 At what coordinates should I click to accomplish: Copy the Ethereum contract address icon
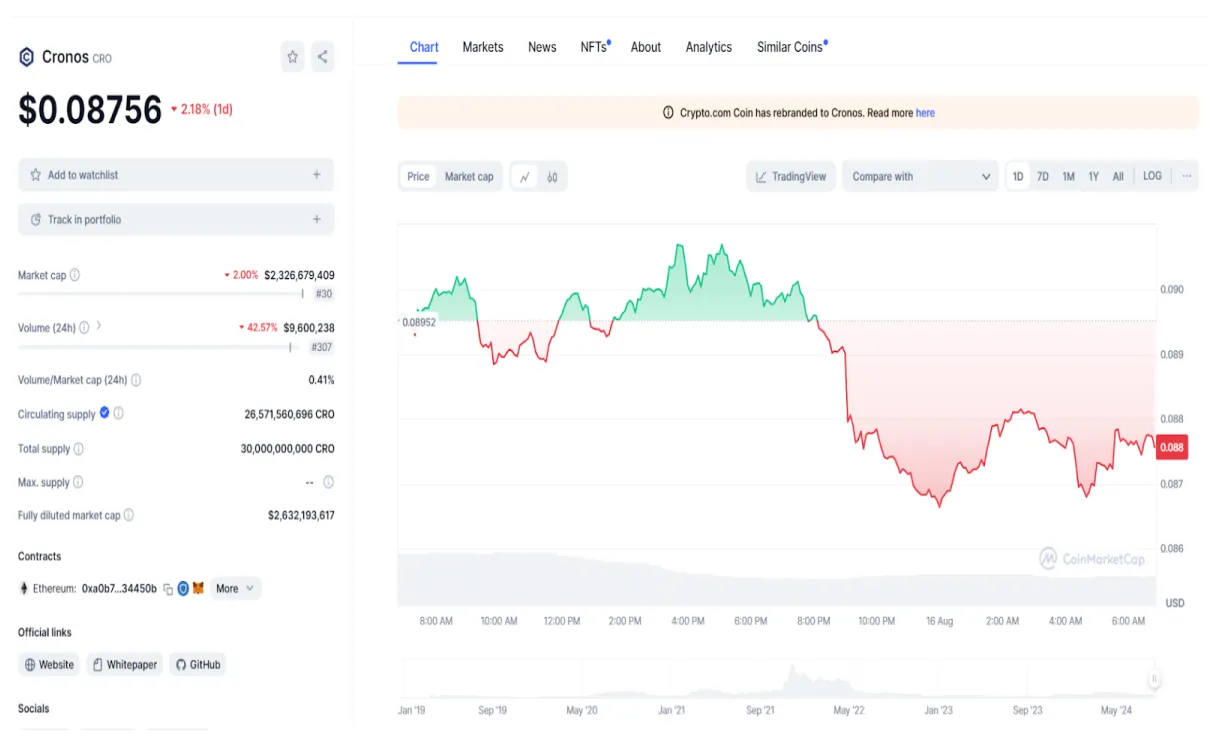(168, 588)
